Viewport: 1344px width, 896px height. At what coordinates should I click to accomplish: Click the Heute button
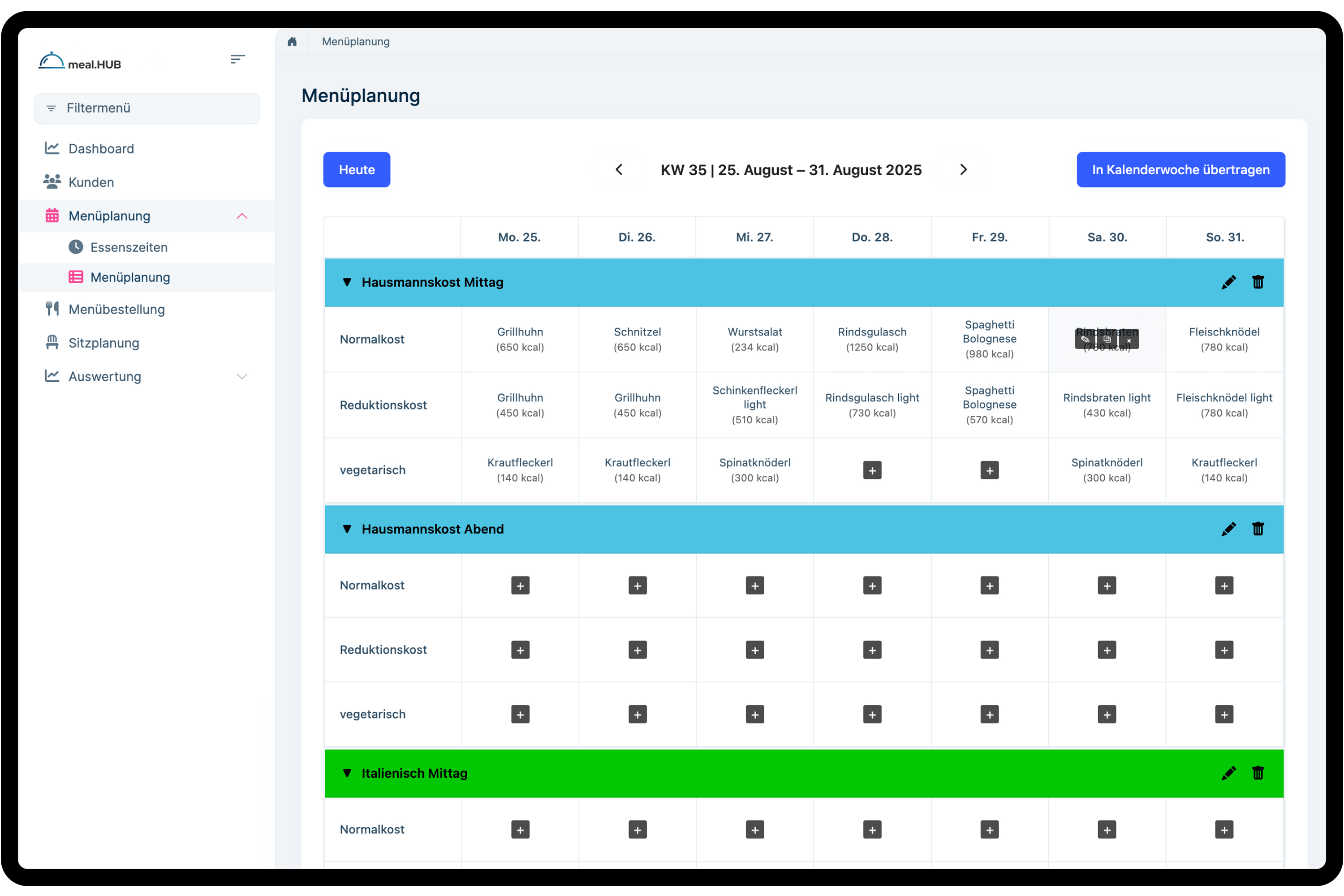[x=357, y=170]
